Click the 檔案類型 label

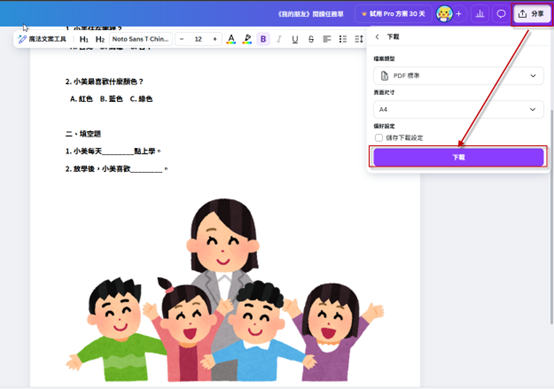click(x=384, y=59)
